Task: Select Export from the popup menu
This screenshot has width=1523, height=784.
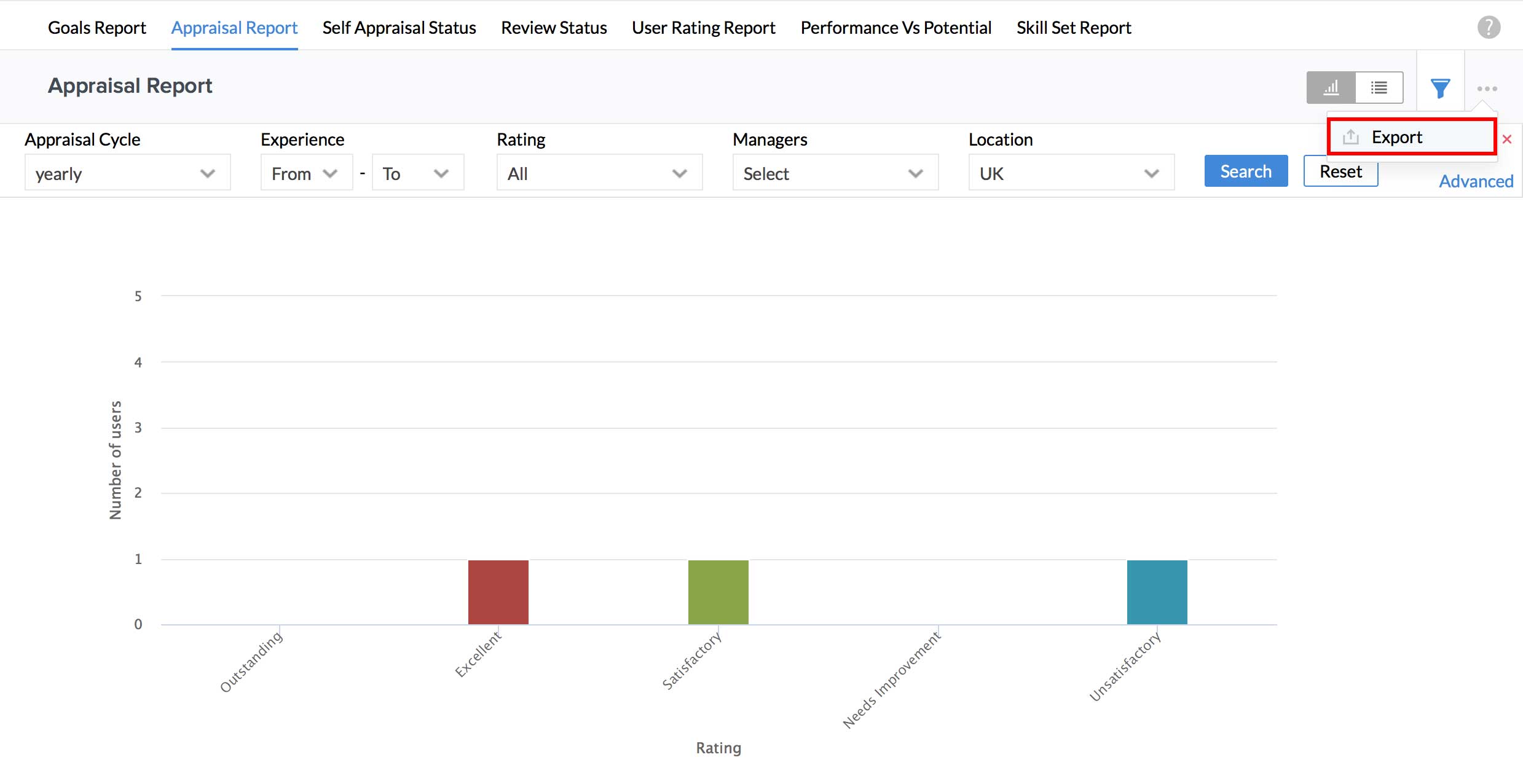Action: pyautogui.click(x=1397, y=137)
